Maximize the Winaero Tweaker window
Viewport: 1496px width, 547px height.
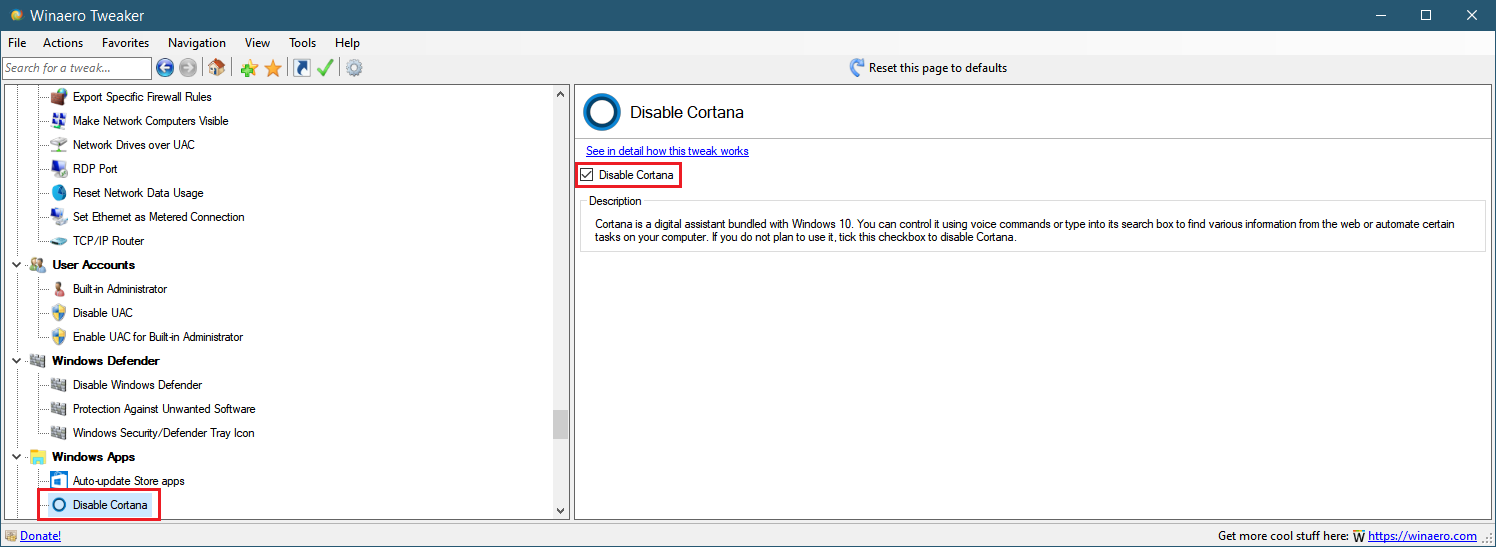1426,15
